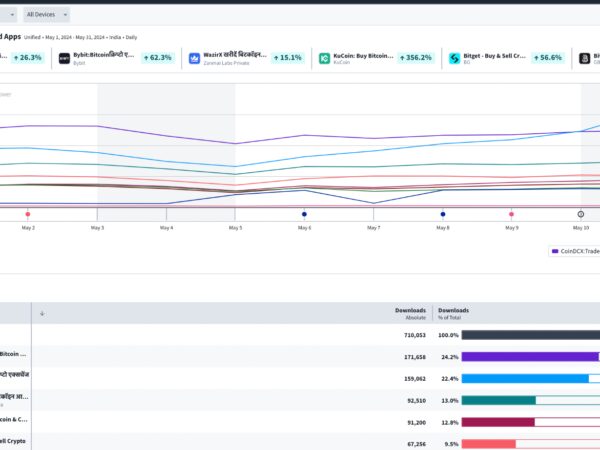This screenshot has width=600, height=450.
Task: Click the blue event dot on May 6
Action: [304, 214]
